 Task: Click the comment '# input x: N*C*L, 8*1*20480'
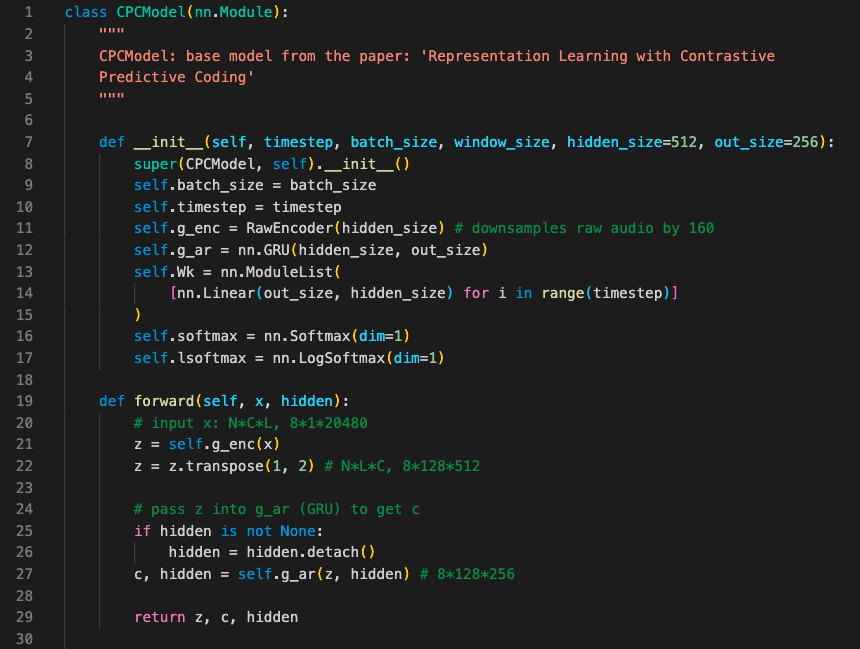click(x=251, y=423)
